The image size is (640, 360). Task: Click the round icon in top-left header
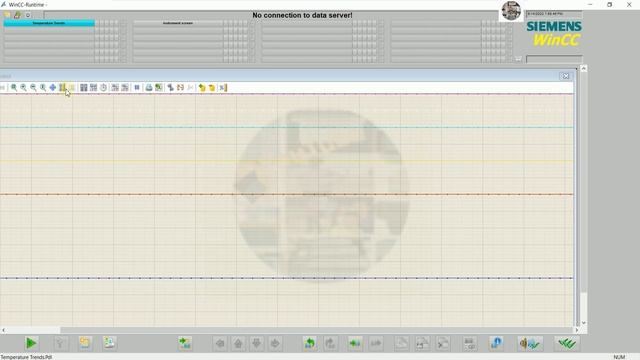(x=28, y=15)
